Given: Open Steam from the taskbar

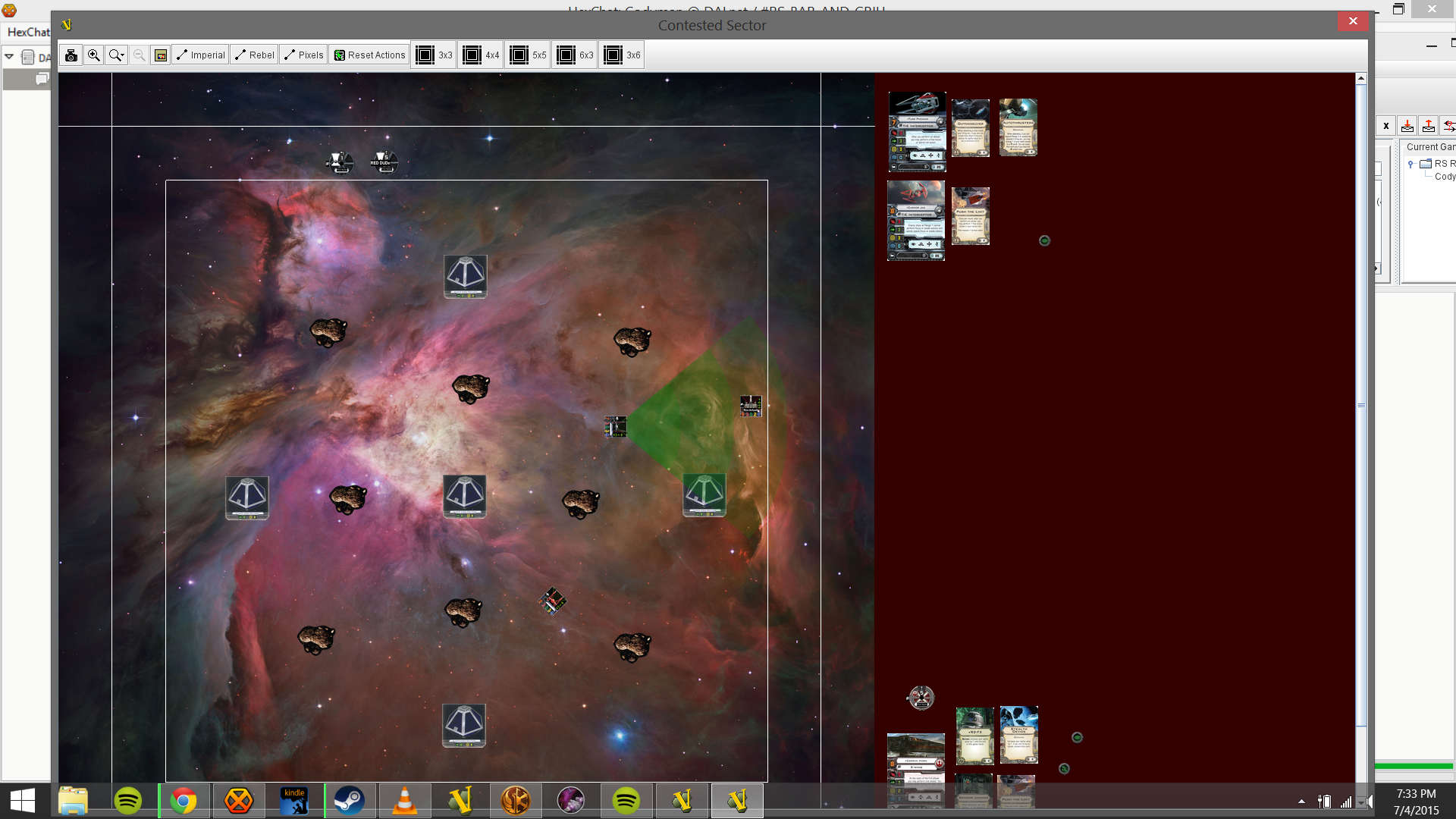Looking at the screenshot, I should coord(349,800).
